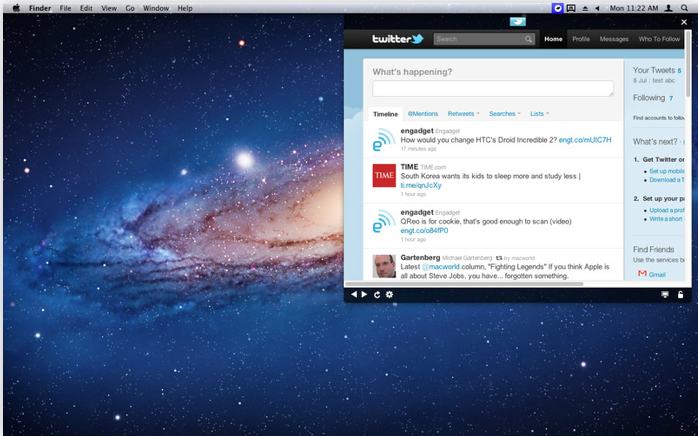
Task: Click the vertical scrollbar of the popup
Action: pyautogui.click(x=688, y=63)
